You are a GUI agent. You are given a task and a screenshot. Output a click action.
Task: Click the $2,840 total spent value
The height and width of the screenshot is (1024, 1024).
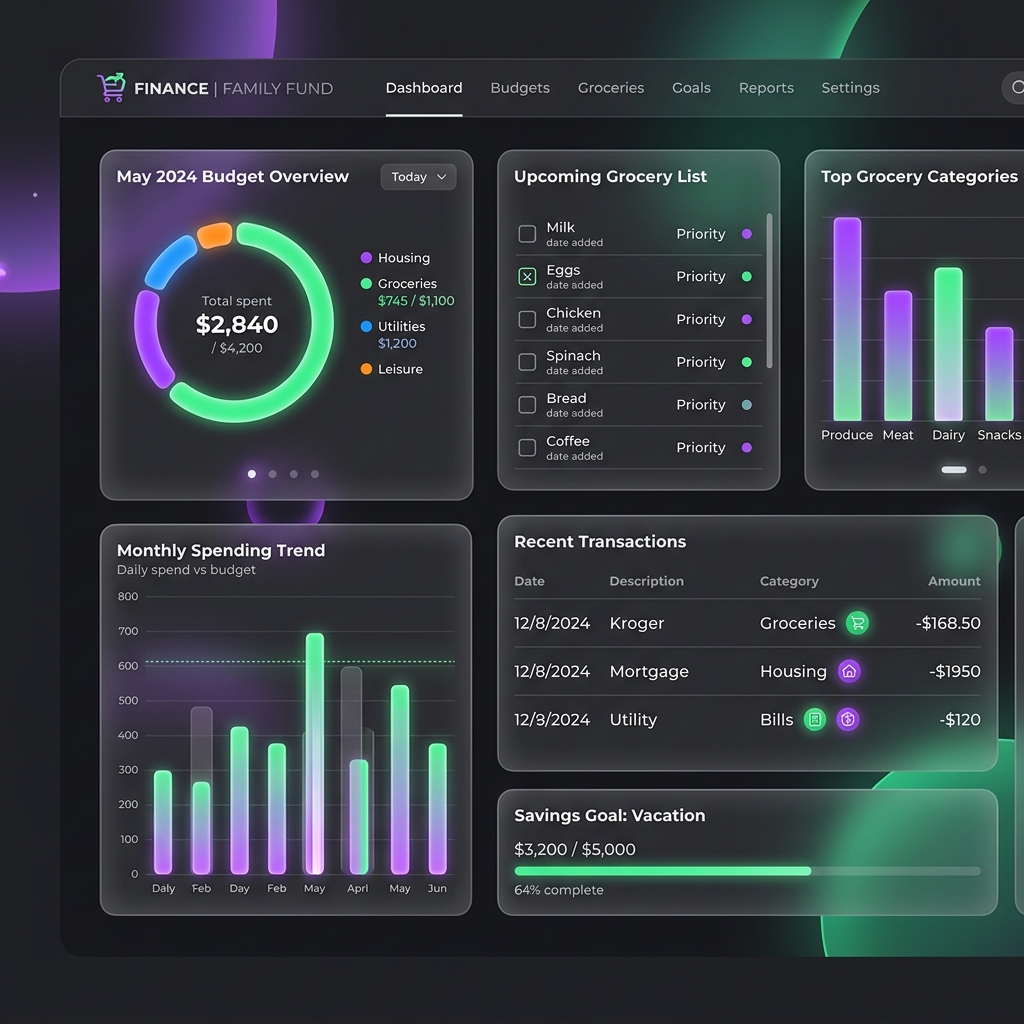click(x=236, y=325)
